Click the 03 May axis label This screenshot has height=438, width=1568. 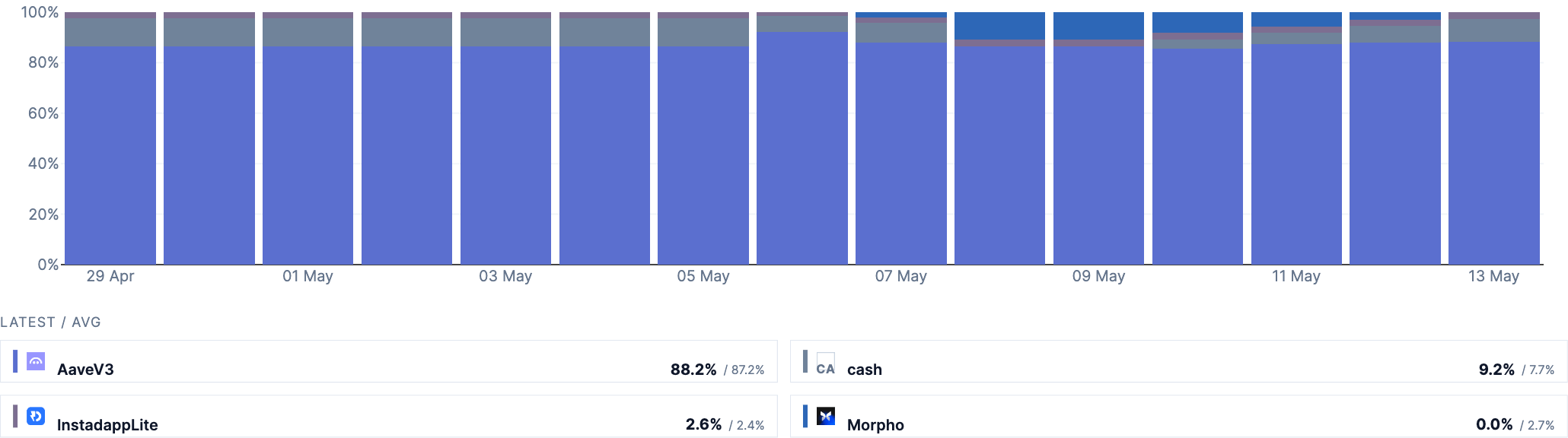[505, 276]
